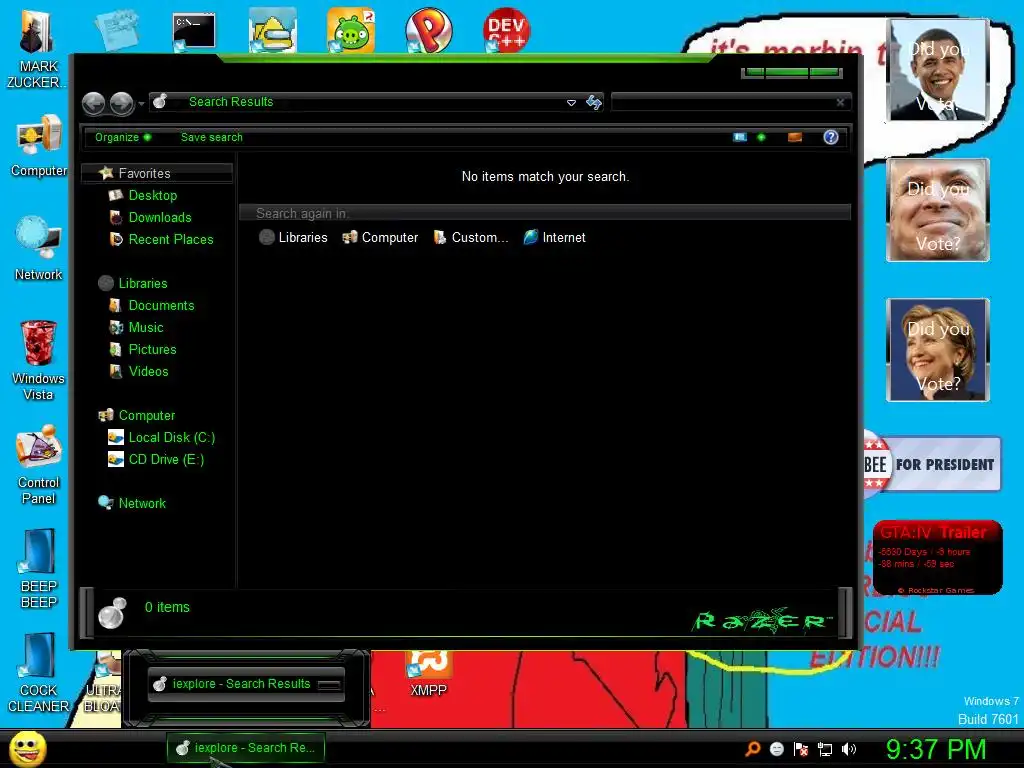Go forward with the Forward arrow button
The image size is (1024, 768).
(121, 103)
